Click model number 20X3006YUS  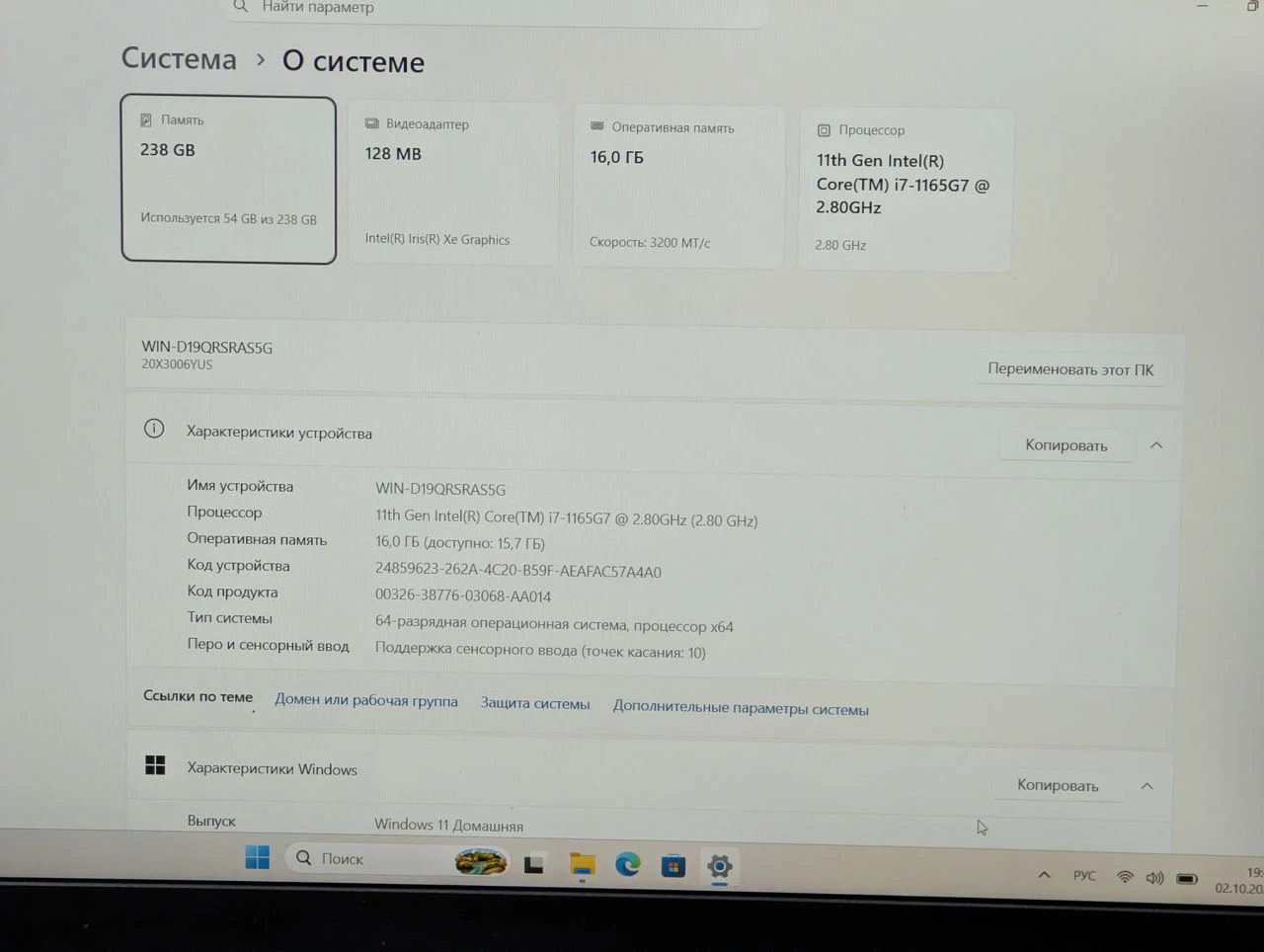point(177,364)
